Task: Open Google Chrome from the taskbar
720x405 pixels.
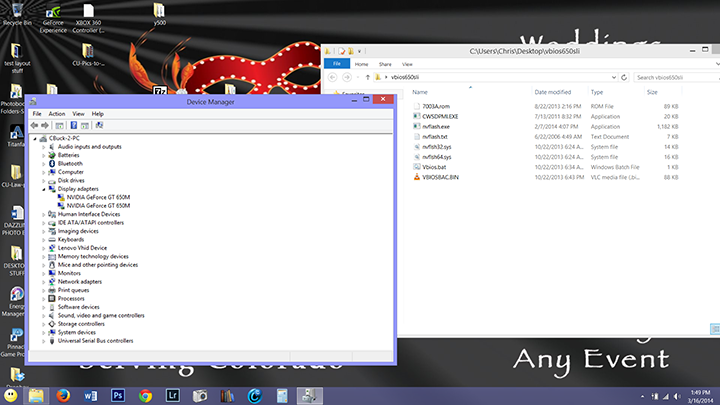Action: click(x=145, y=395)
